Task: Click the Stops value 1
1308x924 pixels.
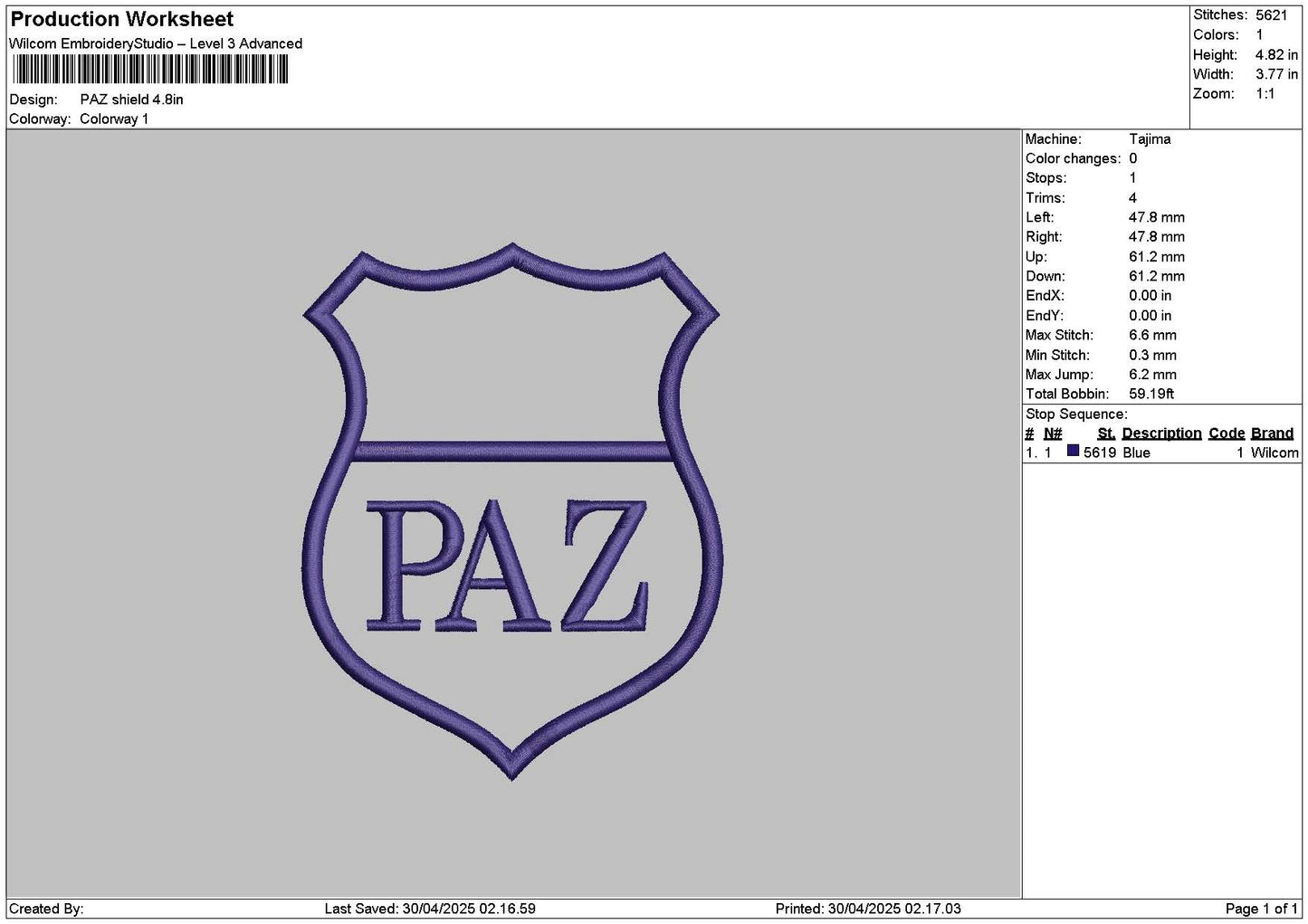Action: coord(1132,178)
